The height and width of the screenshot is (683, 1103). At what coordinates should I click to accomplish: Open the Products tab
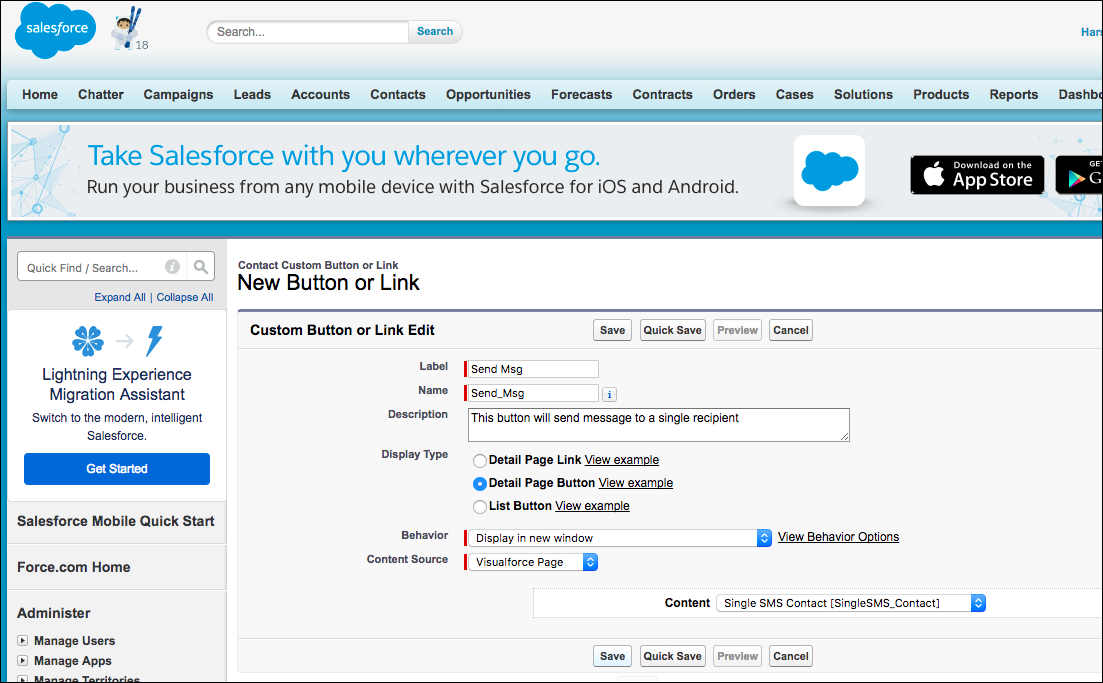[x=941, y=94]
